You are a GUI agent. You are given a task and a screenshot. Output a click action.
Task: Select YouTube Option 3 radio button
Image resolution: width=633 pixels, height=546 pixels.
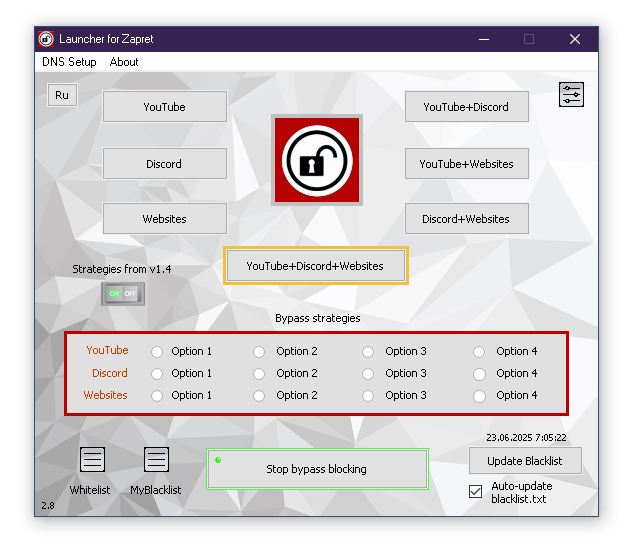(x=368, y=352)
